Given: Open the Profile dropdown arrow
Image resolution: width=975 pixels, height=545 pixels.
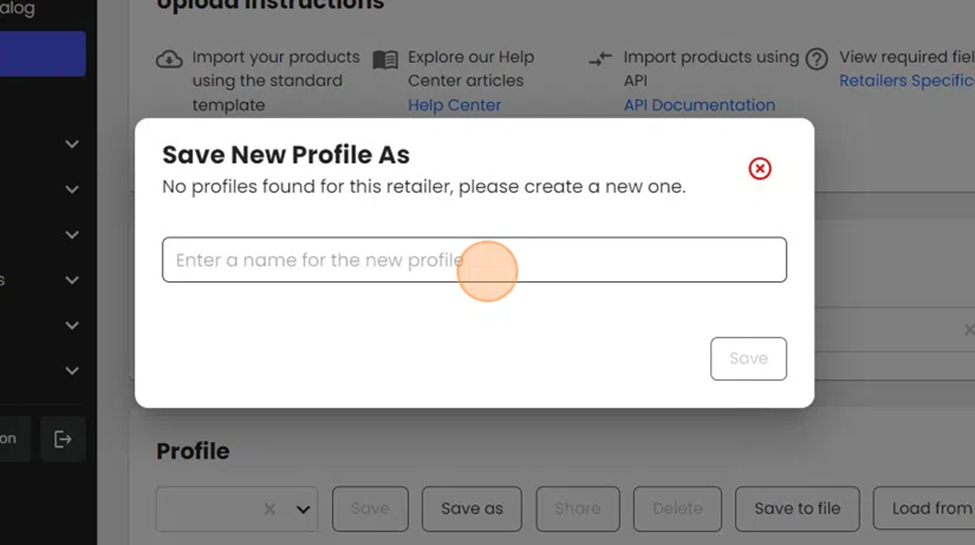Looking at the screenshot, I should point(303,509).
